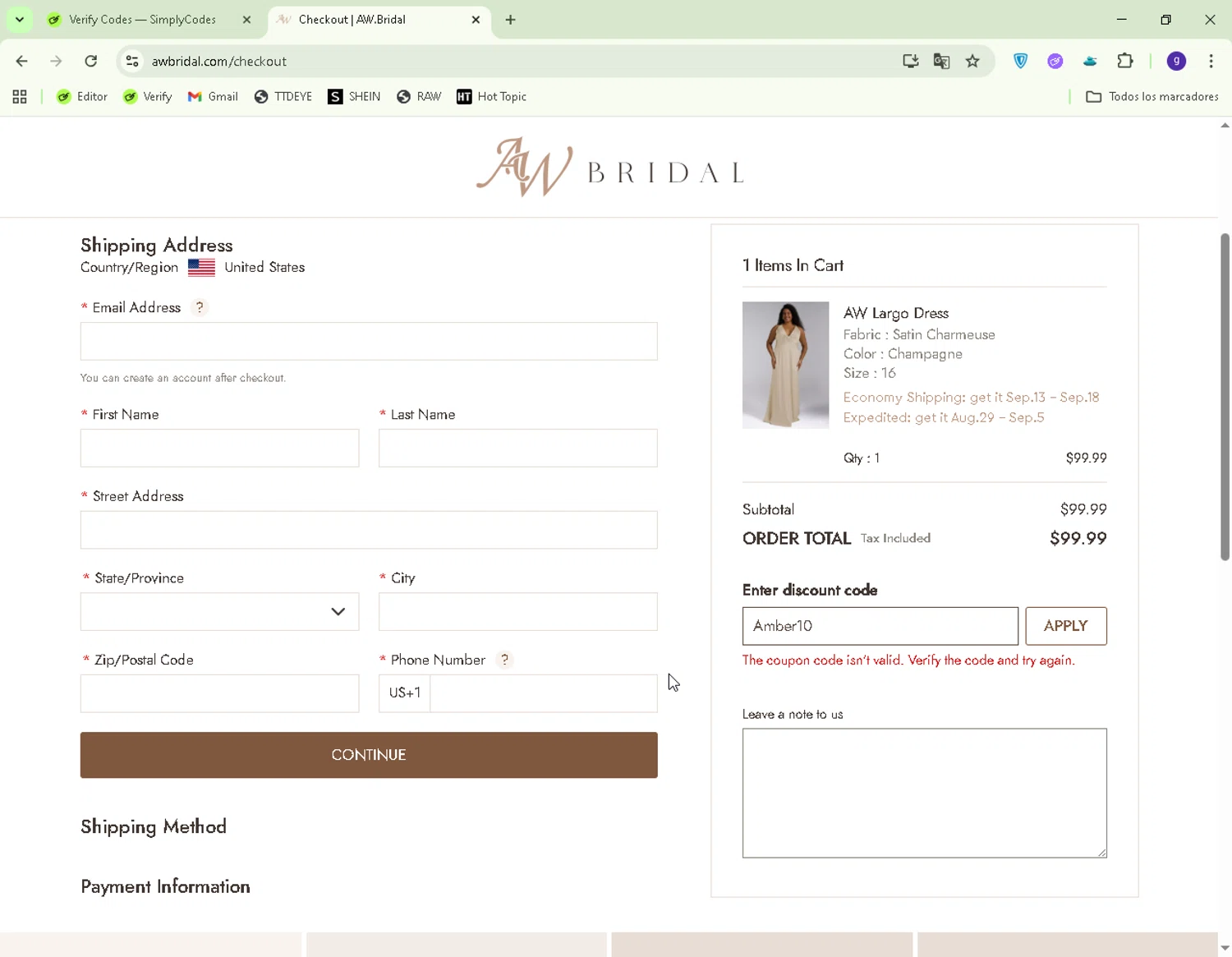The image size is (1232, 957).
Task: Click the Payment Information heading
Action: coord(165,886)
